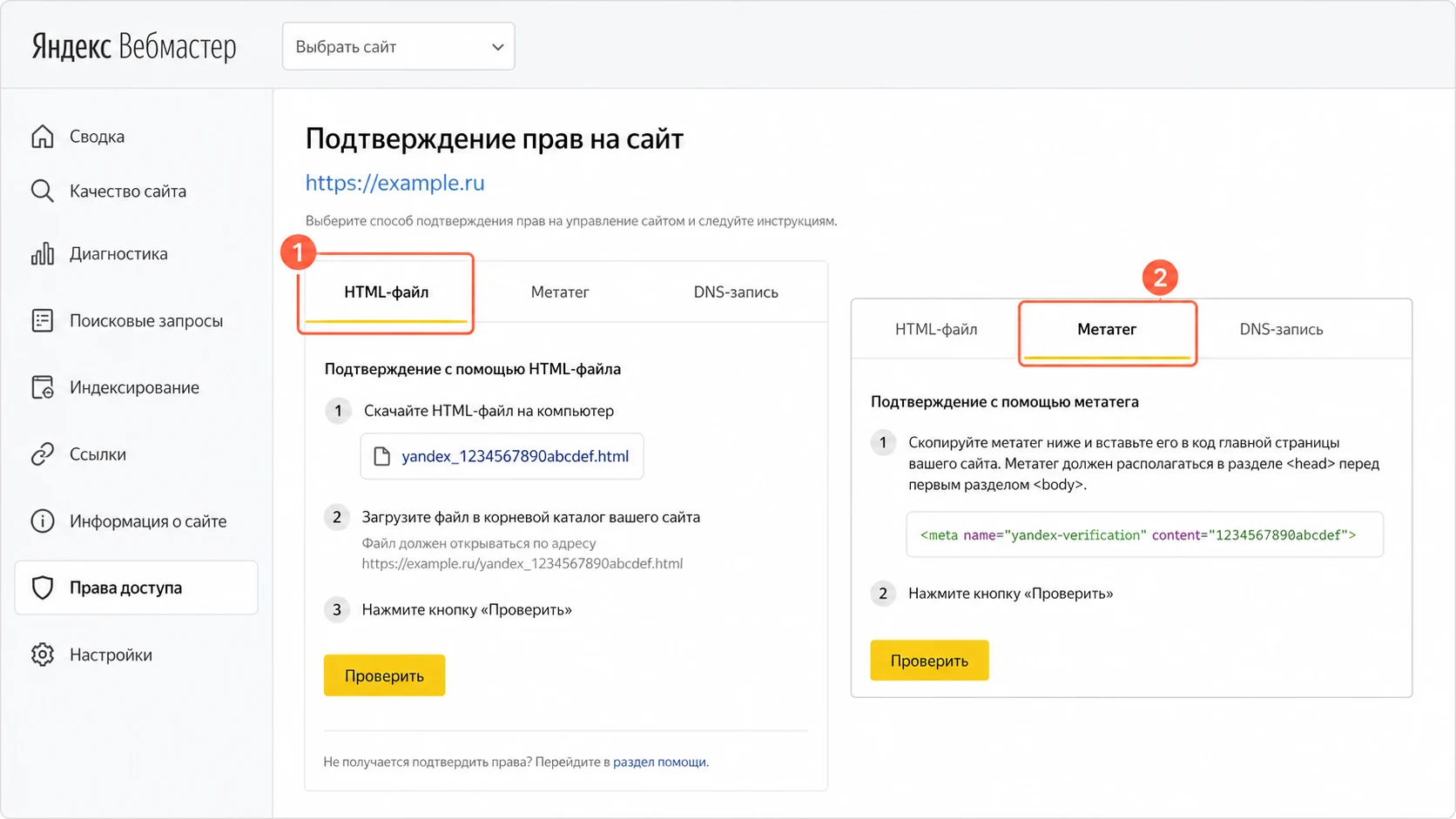1456x819 pixels.
Task: Click the Ссылки chain link icon
Action: click(x=43, y=454)
